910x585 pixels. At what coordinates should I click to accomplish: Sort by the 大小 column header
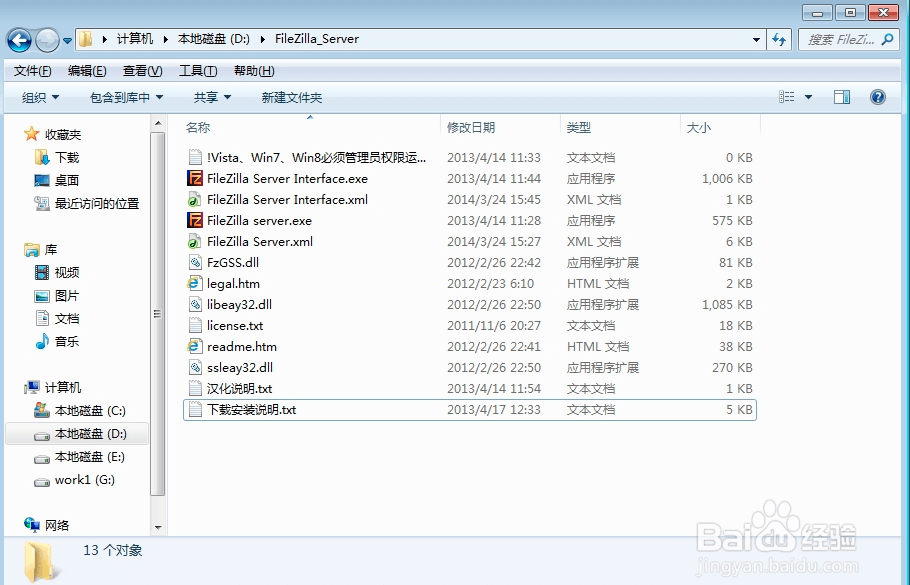(x=698, y=128)
